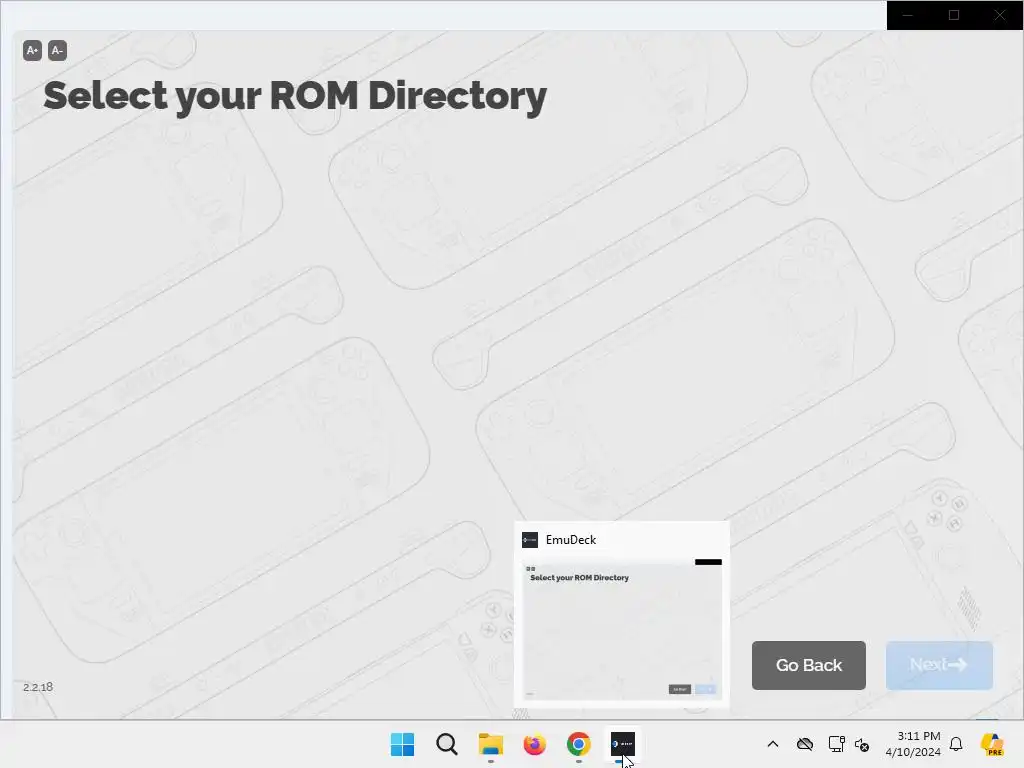Screen dimensions: 1024x768
Task: Open the Copilot preview icon
Action: coord(993,744)
